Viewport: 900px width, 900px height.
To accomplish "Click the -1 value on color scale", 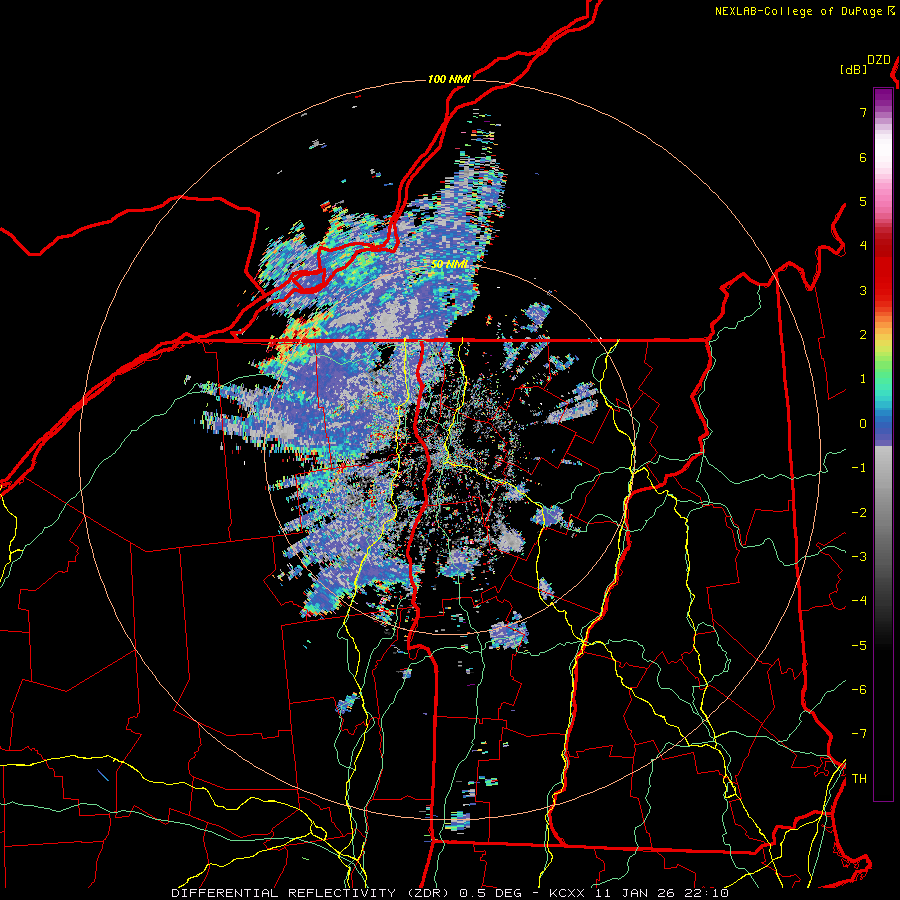I will coord(859,468).
